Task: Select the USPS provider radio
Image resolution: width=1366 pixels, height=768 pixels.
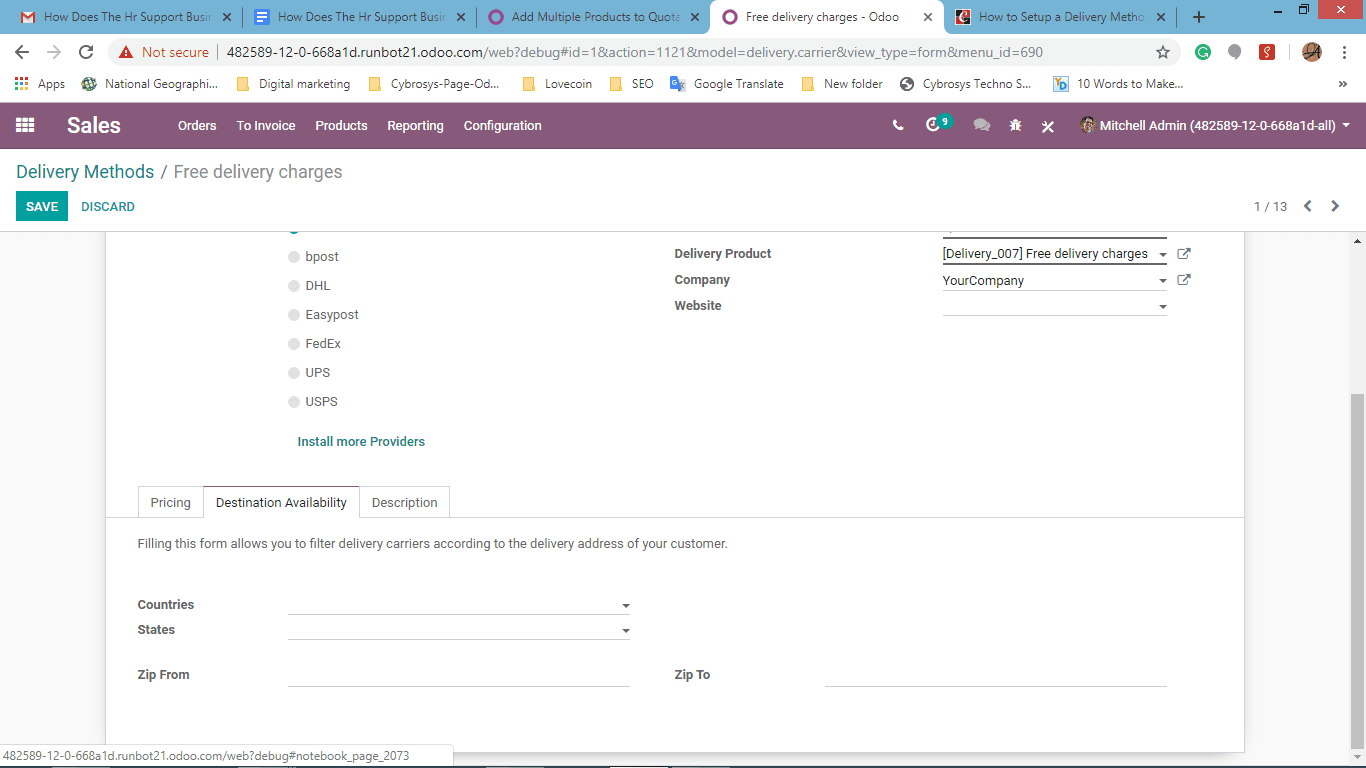Action: point(294,402)
